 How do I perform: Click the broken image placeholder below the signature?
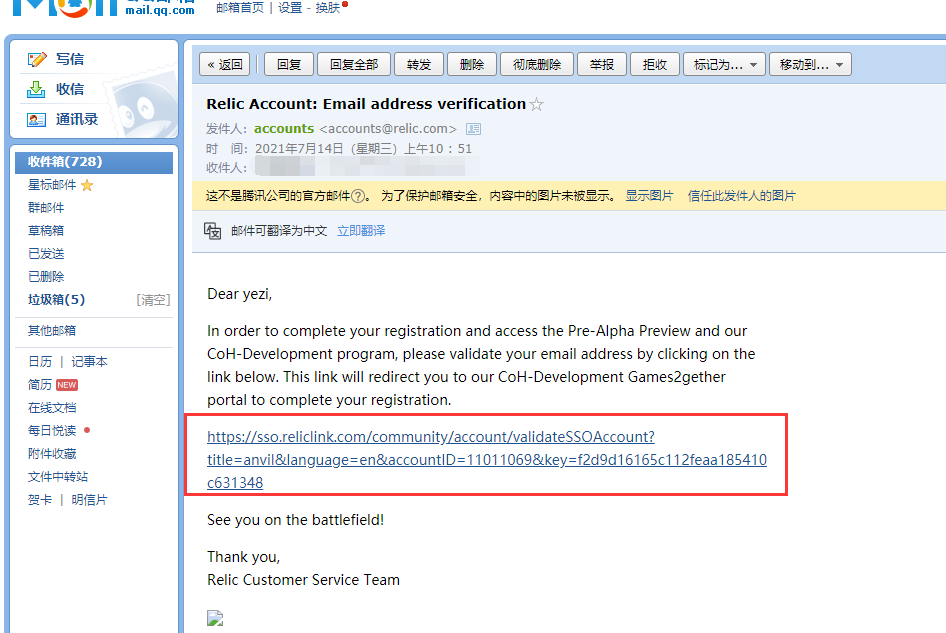(215, 618)
